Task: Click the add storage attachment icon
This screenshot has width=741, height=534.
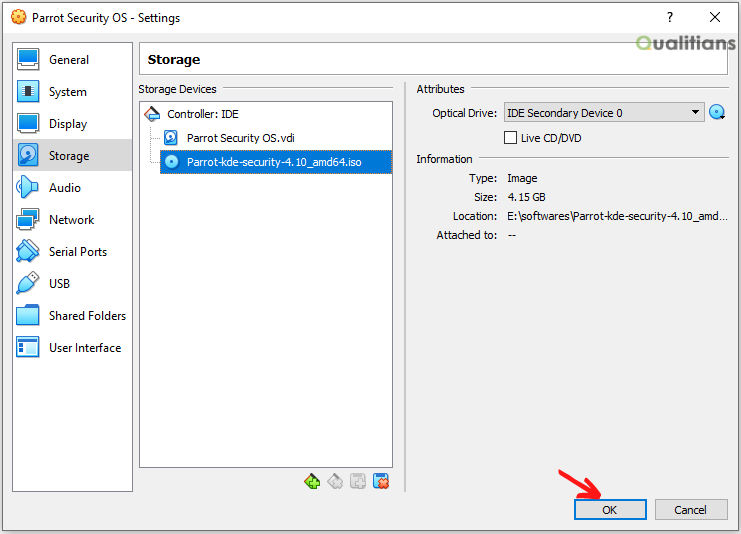Action: click(x=358, y=482)
